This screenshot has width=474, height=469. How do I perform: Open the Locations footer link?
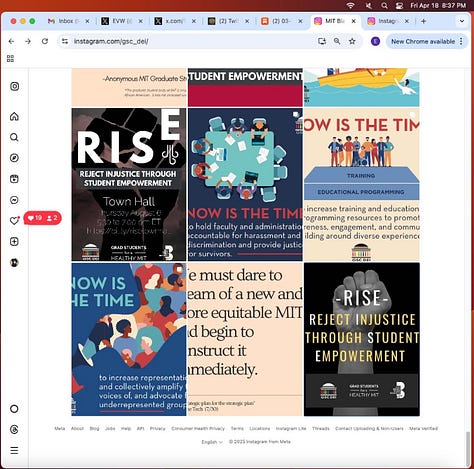tap(260, 429)
